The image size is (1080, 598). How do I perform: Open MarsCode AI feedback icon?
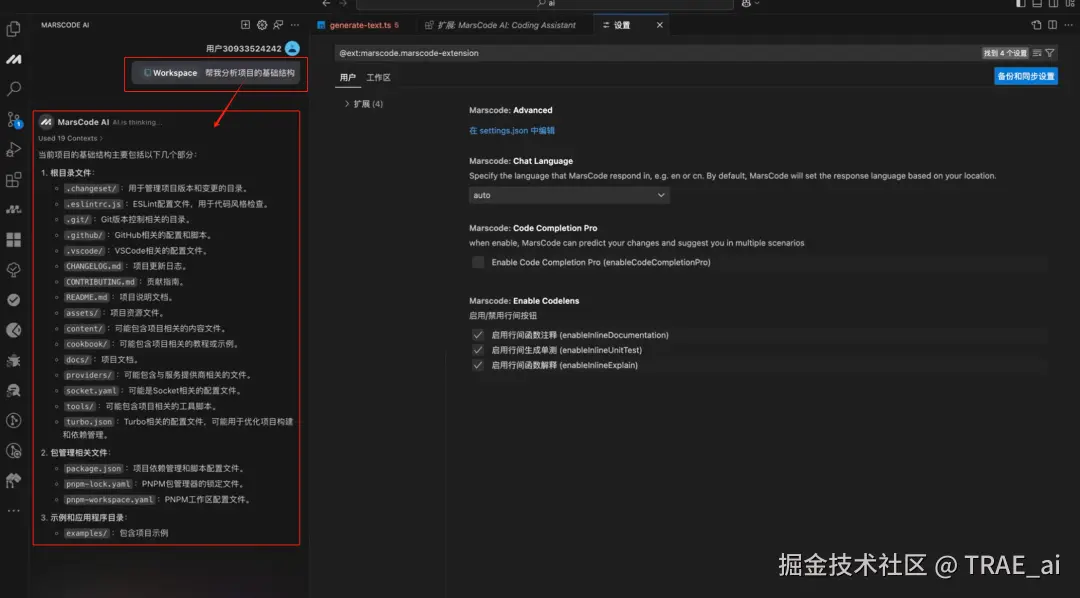click(278, 25)
